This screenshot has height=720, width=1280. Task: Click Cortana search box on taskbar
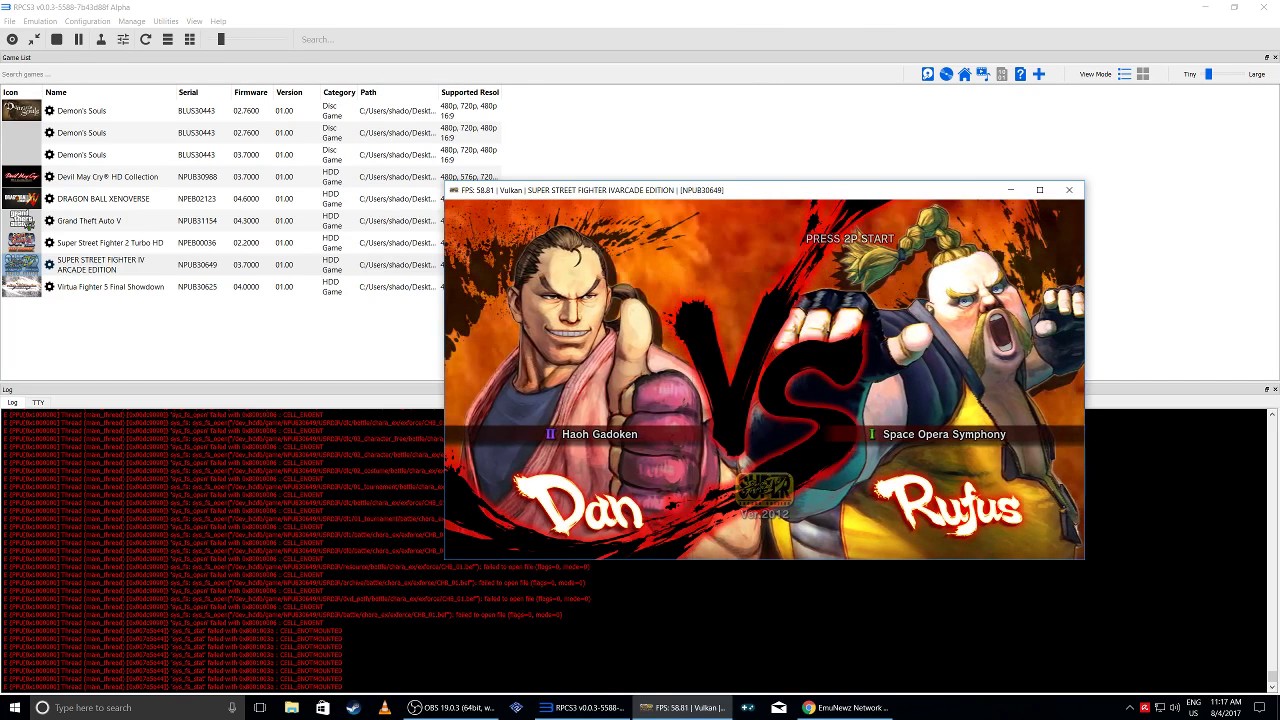(x=137, y=707)
